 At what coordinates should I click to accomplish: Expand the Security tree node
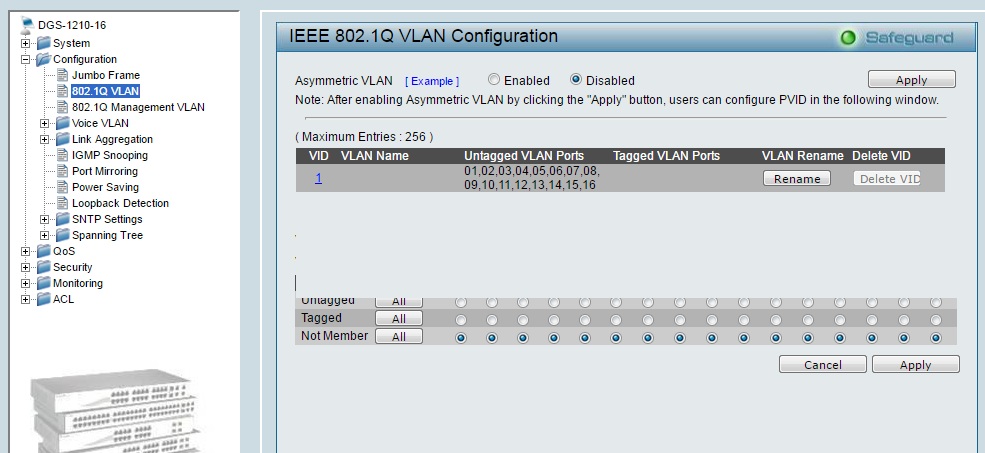click(x=25, y=267)
